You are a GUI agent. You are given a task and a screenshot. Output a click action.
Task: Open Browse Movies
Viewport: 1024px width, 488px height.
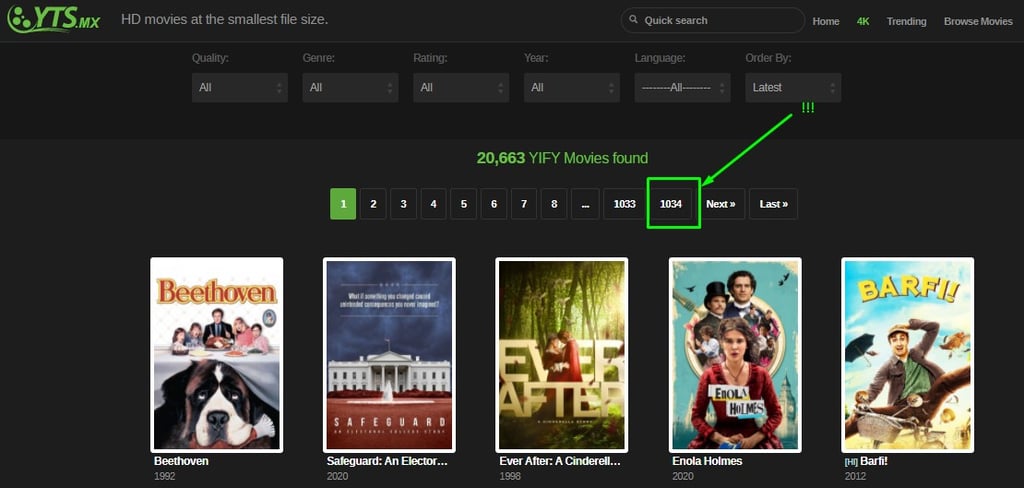[978, 21]
